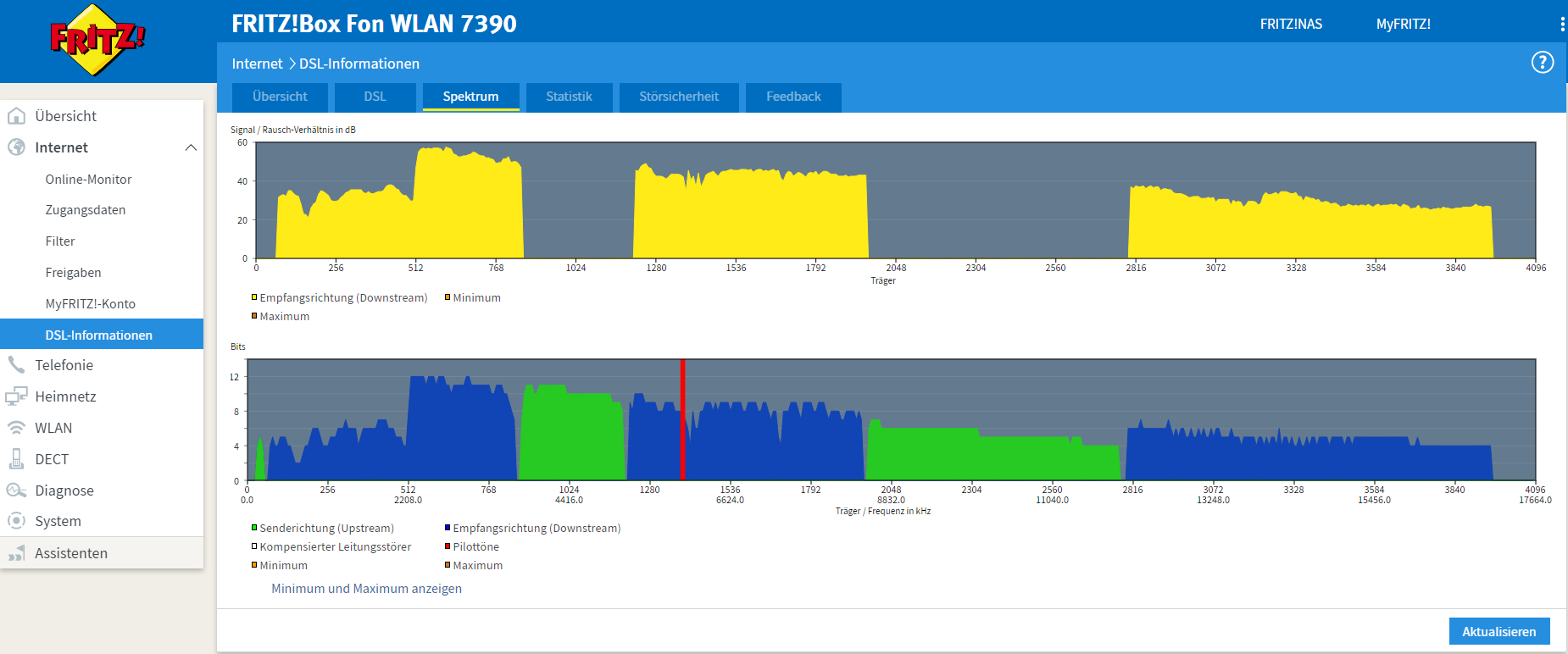Click the FRITZ! logo
The width and height of the screenshot is (1568, 654).
coord(97,39)
